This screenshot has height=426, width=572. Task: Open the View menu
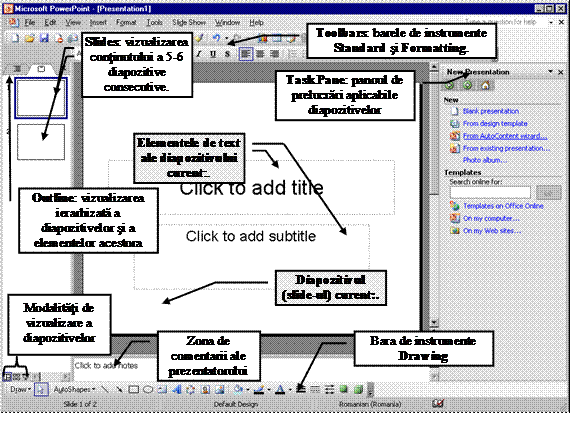(x=73, y=23)
